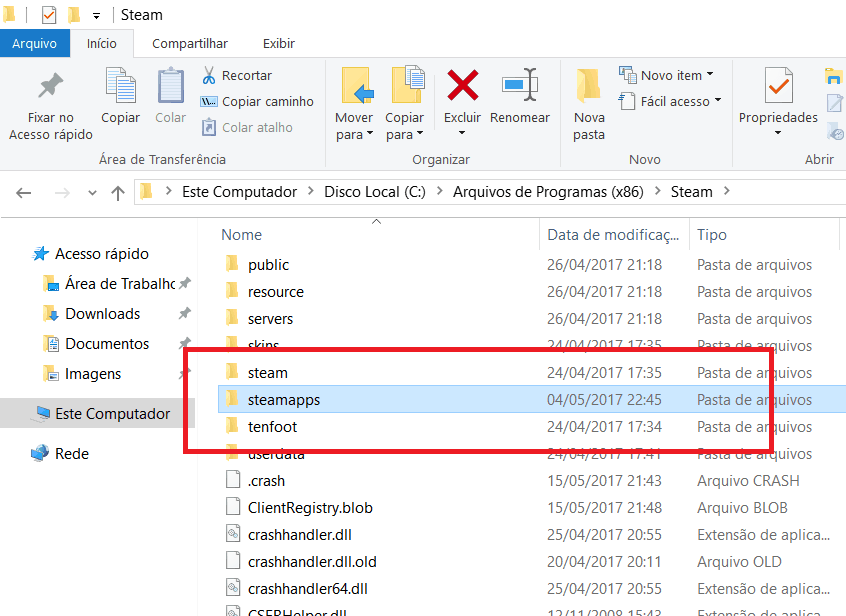Select the crashhandler.dll file
The image size is (846, 616).
531,535
